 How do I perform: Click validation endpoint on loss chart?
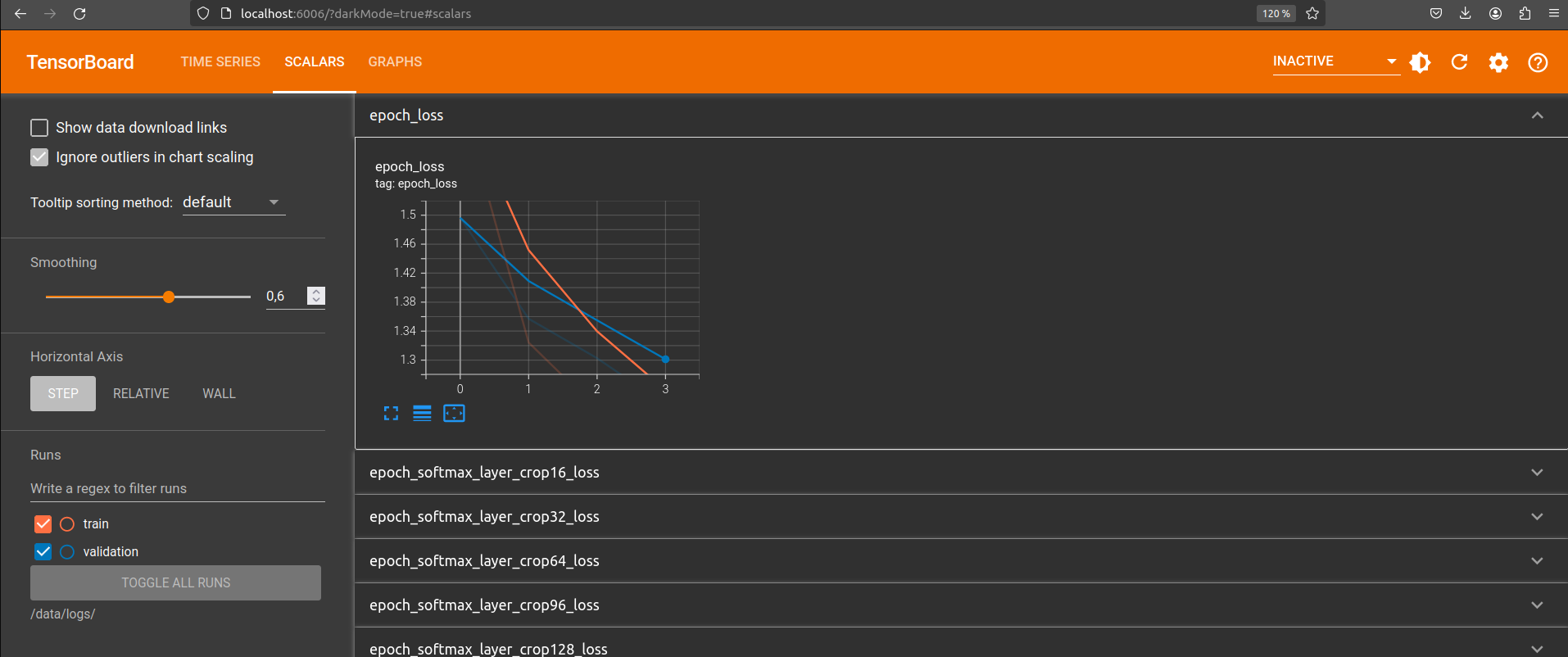(x=665, y=360)
